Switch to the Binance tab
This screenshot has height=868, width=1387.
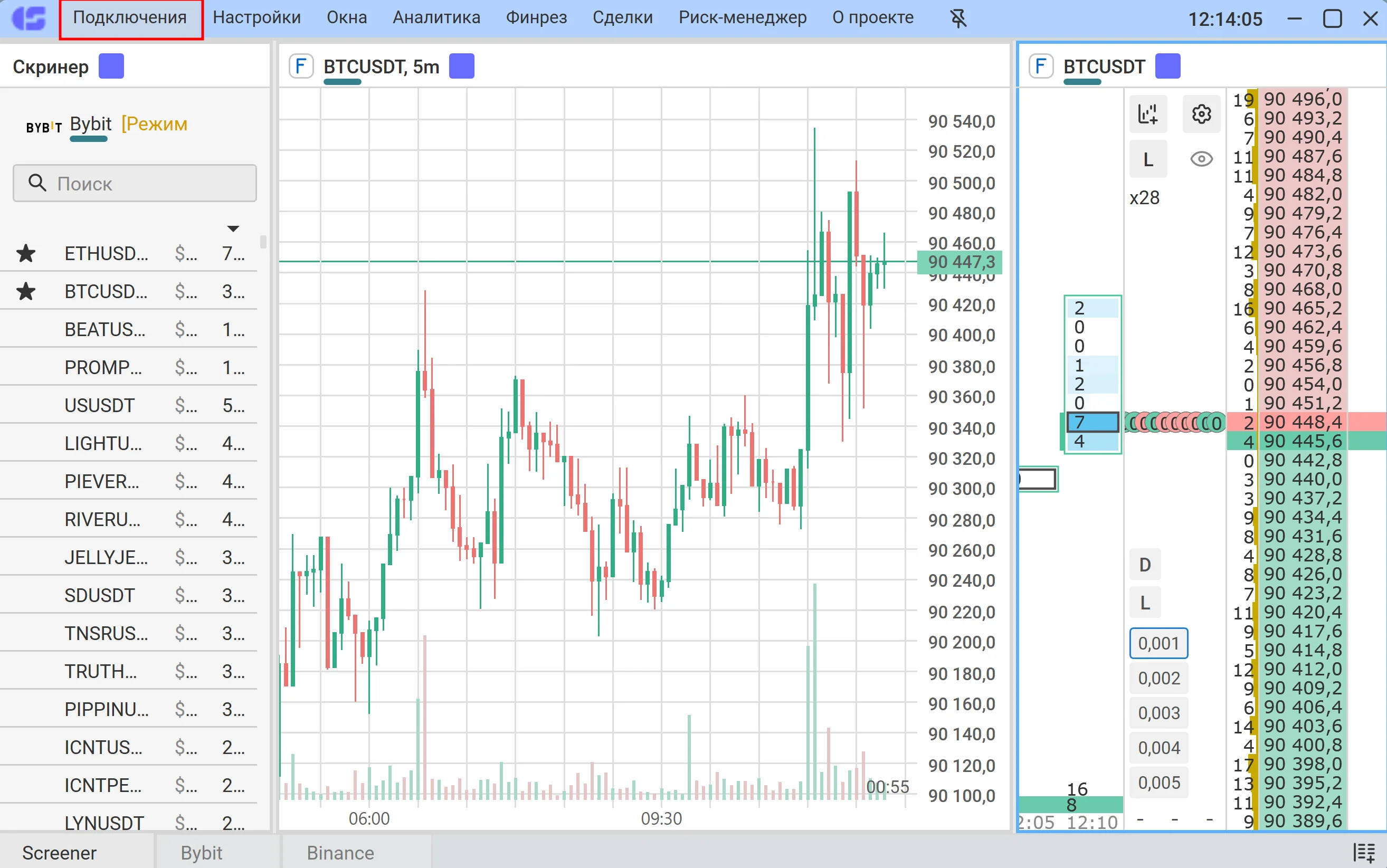point(340,853)
